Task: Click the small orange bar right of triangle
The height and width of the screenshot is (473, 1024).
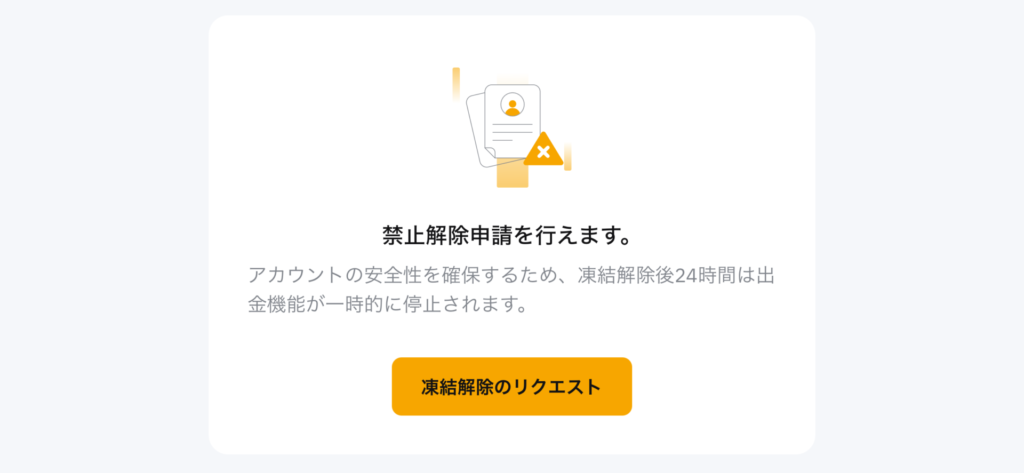Action: click(x=568, y=157)
